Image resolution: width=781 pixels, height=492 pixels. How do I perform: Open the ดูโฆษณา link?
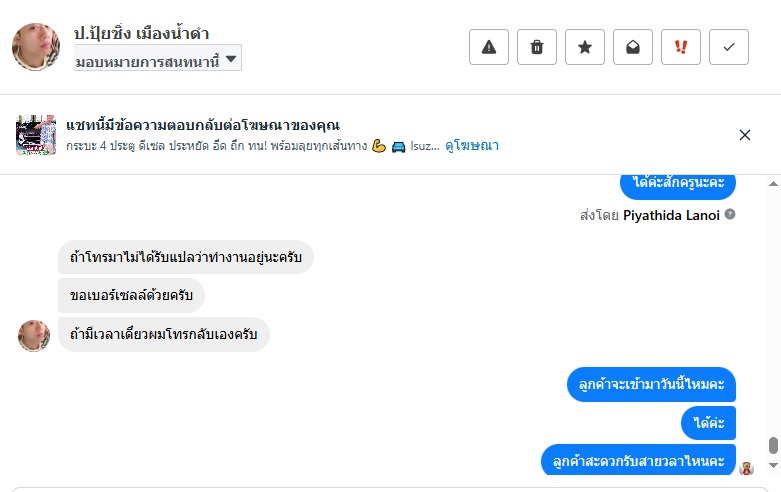tap(473, 145)
